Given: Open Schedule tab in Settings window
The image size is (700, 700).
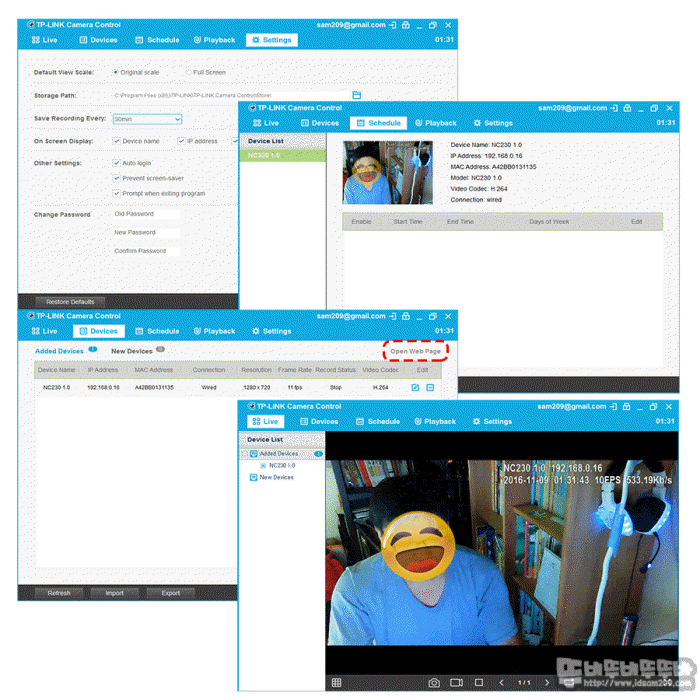Looking at the screenshot, I should coord(157,40).
